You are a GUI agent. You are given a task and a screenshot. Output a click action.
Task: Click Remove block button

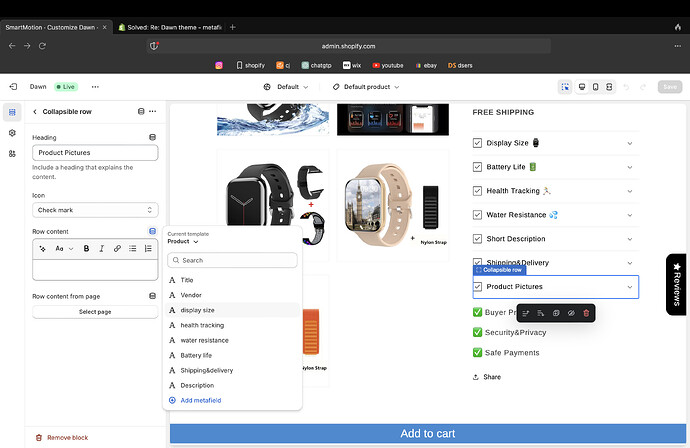pos(62,437)
